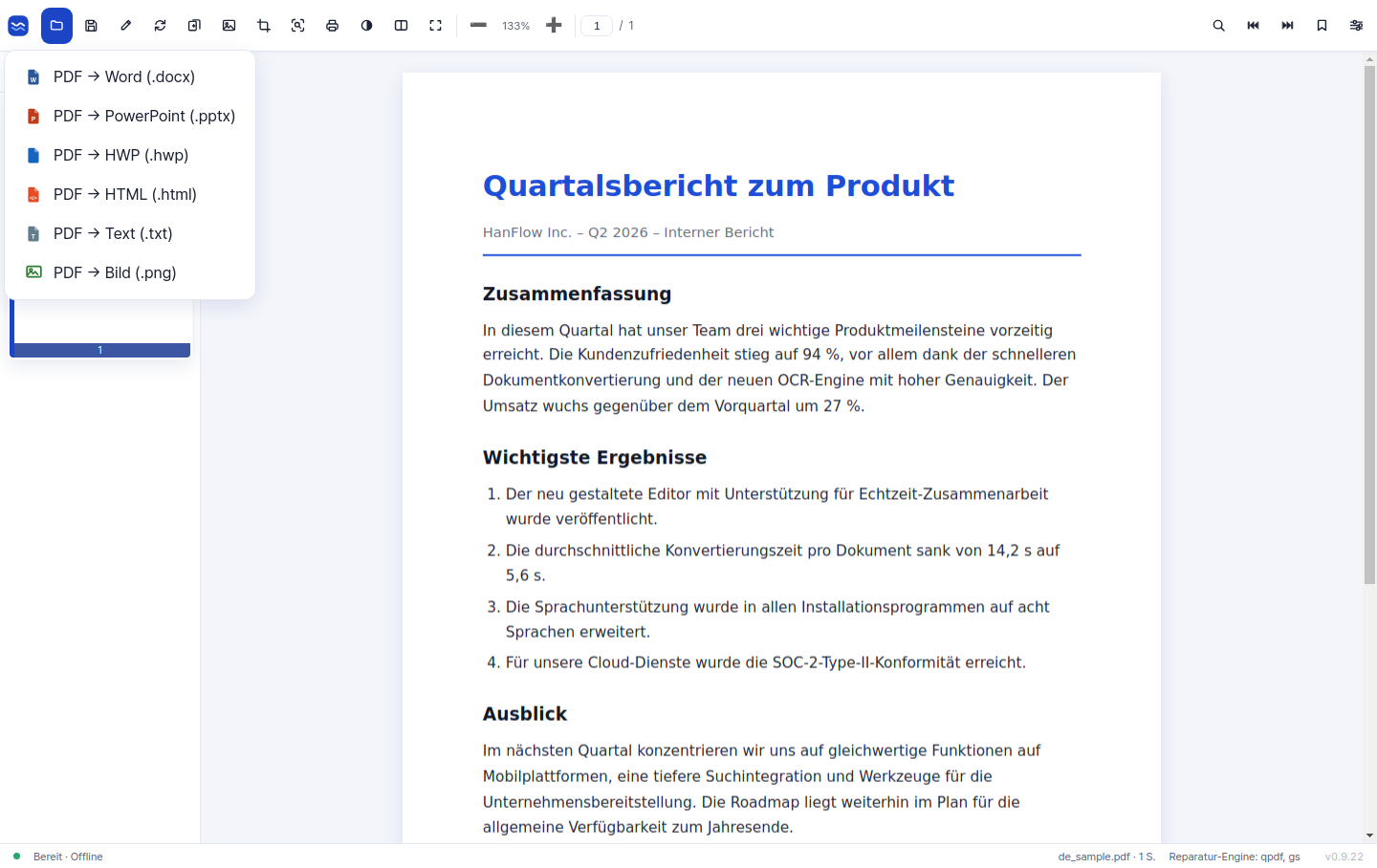Select the crop tool
This screenshot has height=868, width=1377.
(263, 26)
